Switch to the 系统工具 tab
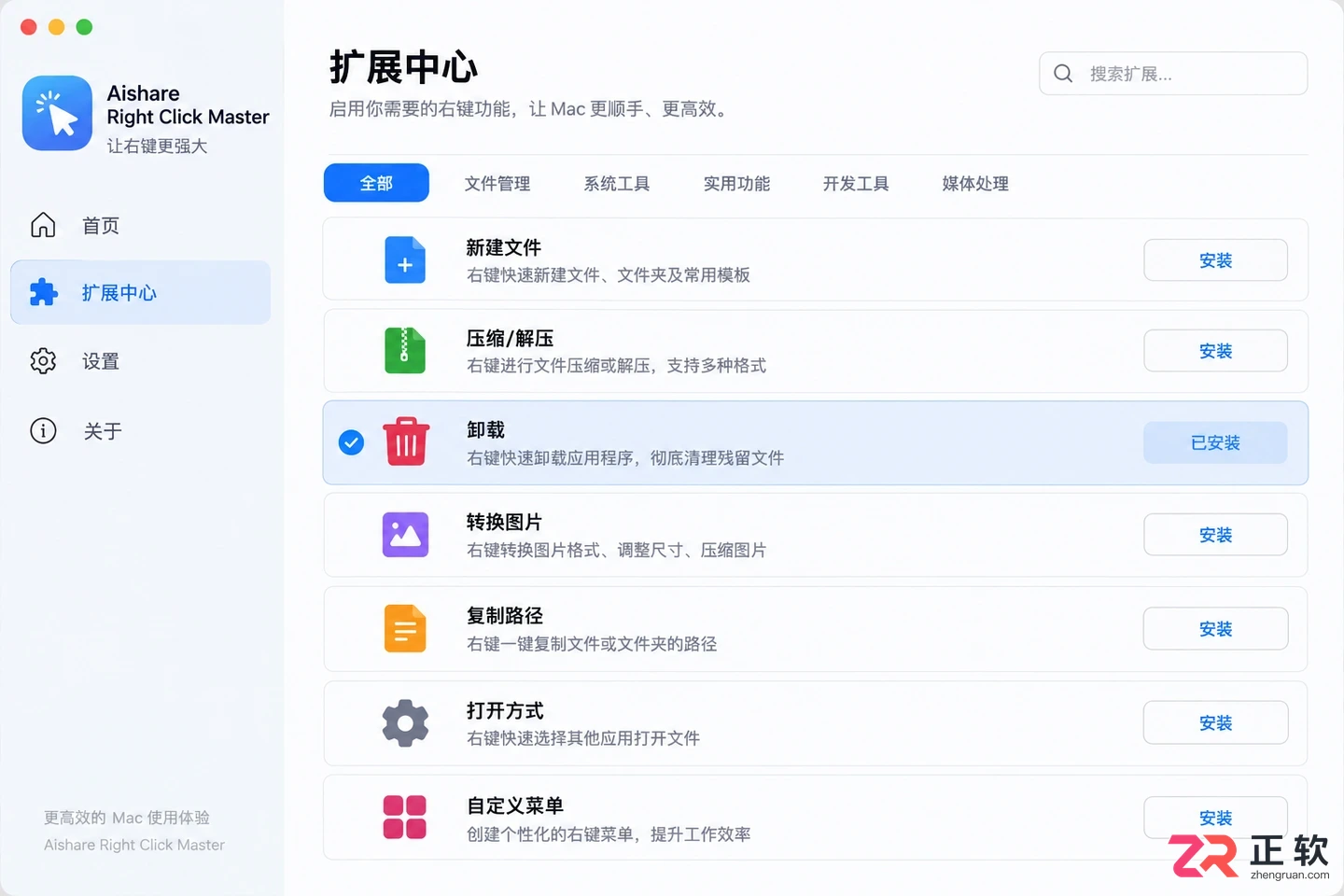Viewport: 1344px width, 896px height. [617, 183]
